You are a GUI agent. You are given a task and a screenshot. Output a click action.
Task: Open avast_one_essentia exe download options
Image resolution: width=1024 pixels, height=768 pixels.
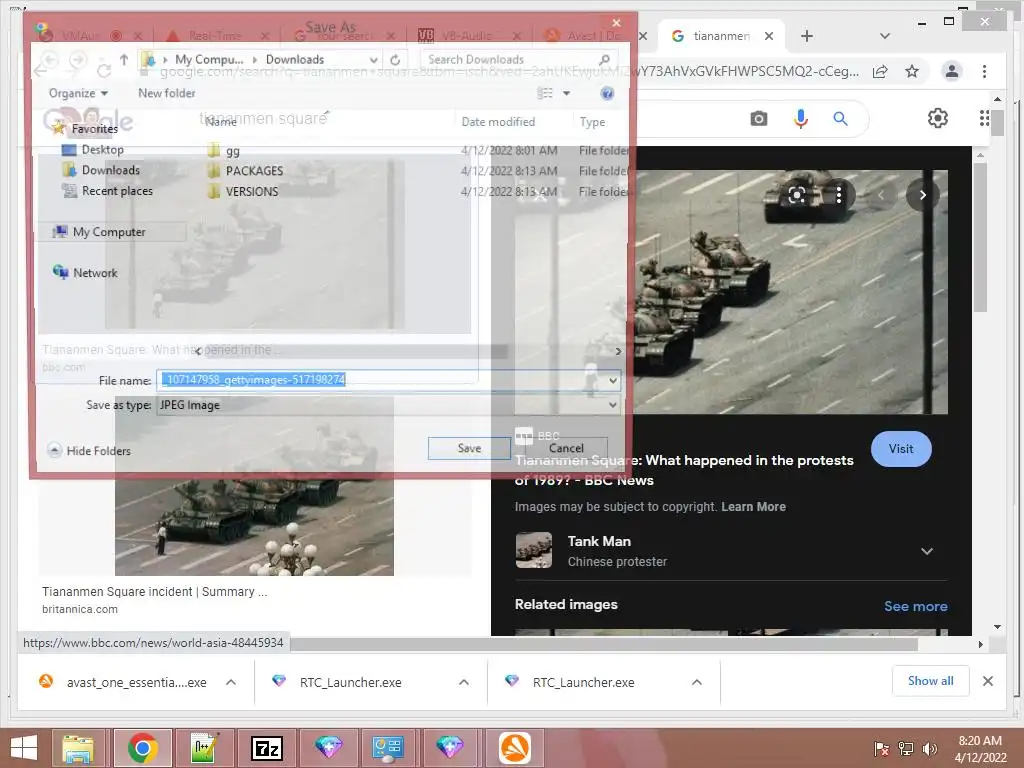click(x=231, y=682)
